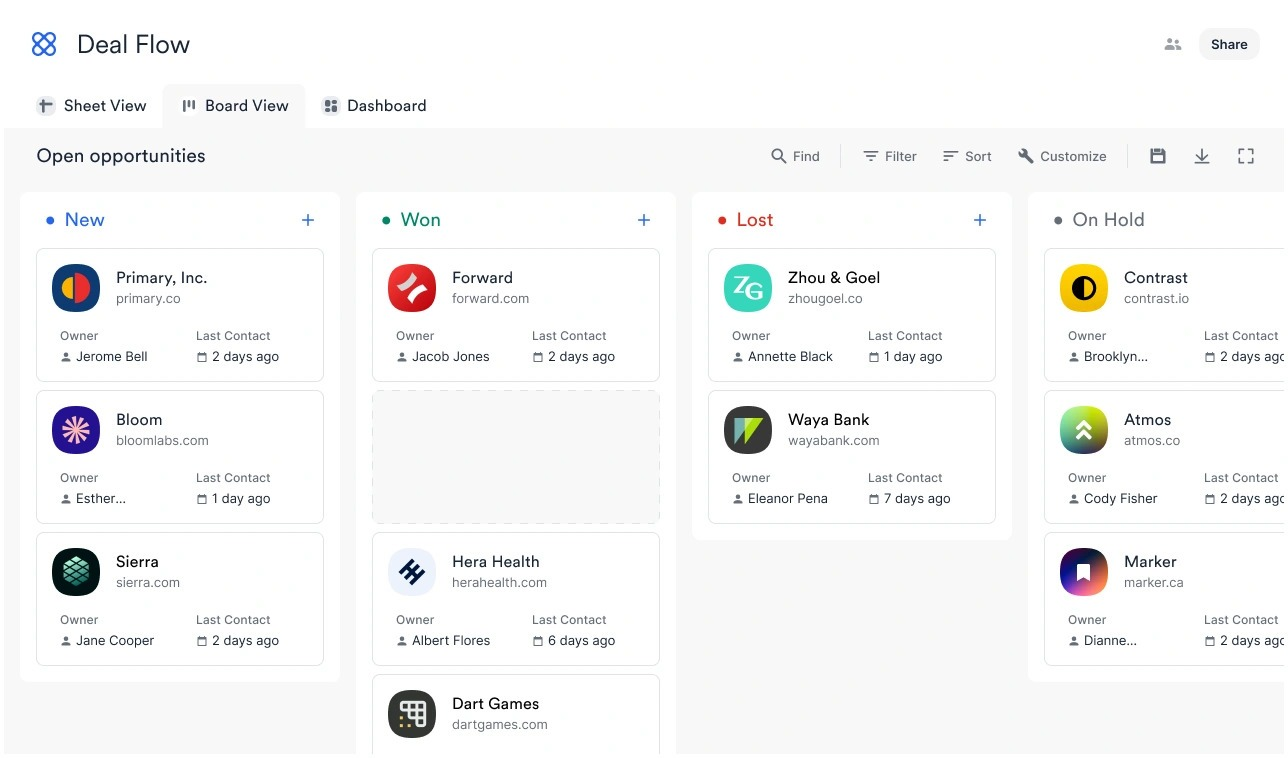Click the Customize wrench icon
The image size is (1288, 758).
[1025, 156]
